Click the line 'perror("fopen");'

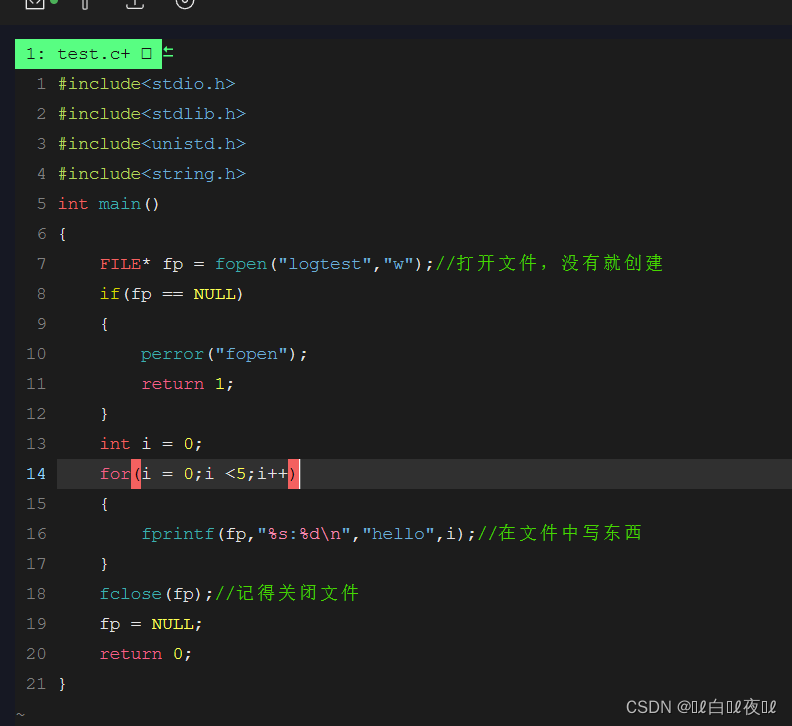click(x=224, y=354)
